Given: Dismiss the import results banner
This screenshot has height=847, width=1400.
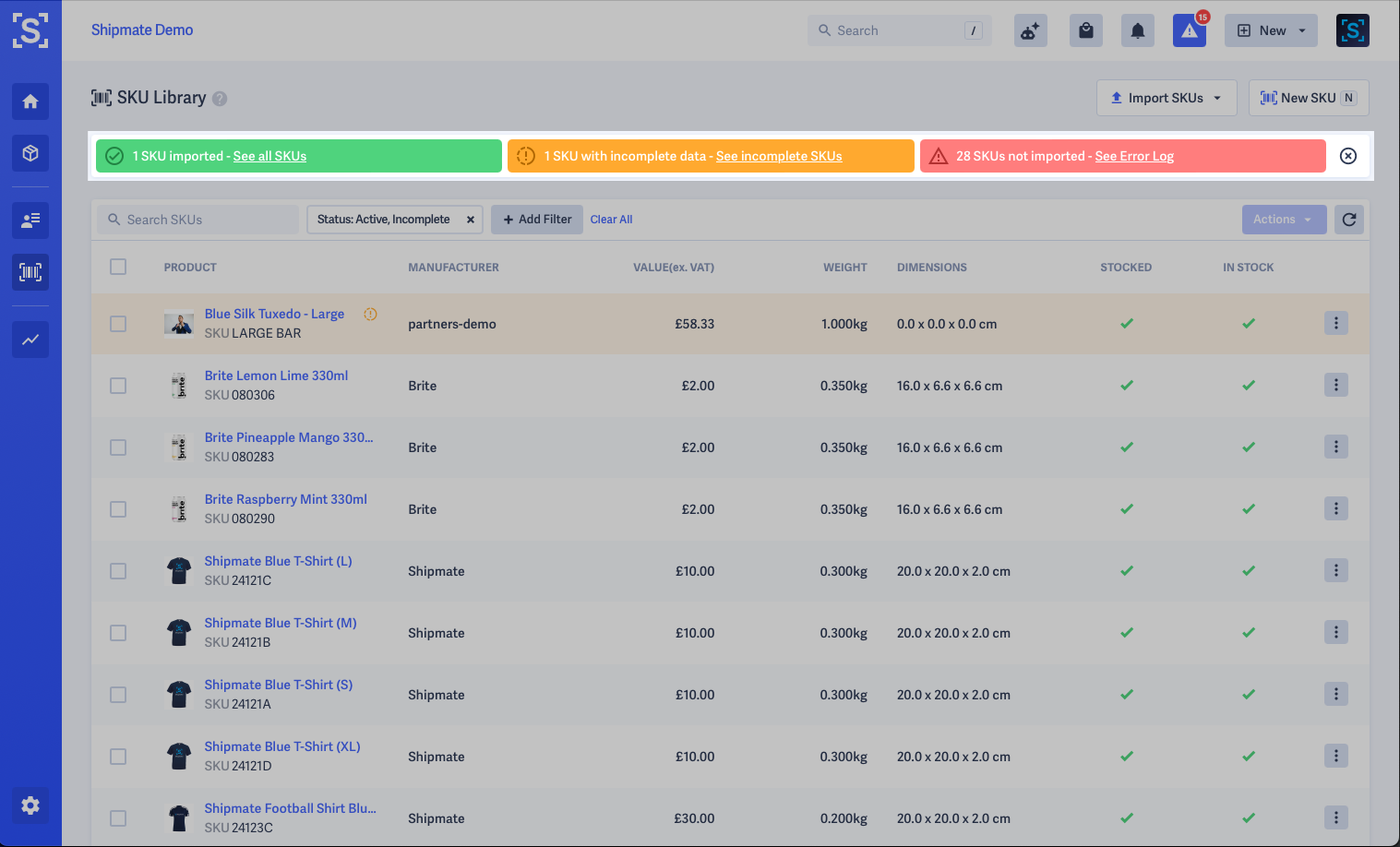Looking at the screenshot, I should tap(1348, 156).
